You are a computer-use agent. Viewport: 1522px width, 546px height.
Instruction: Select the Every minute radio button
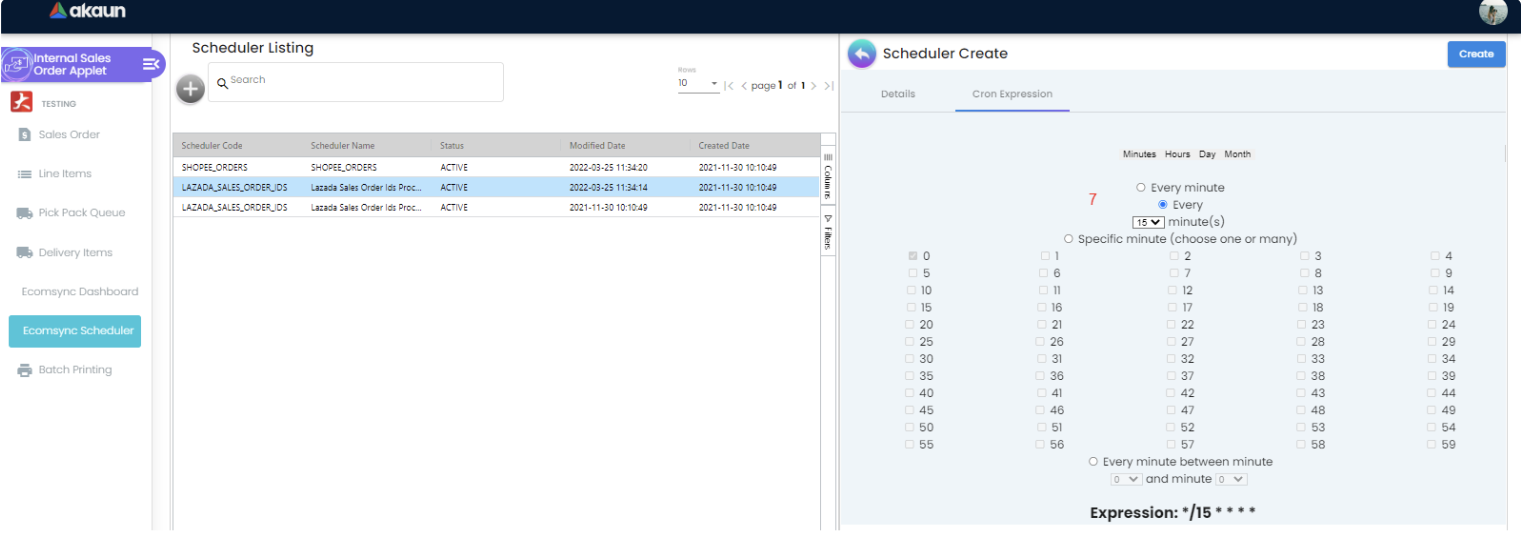tap(1141, 188)
